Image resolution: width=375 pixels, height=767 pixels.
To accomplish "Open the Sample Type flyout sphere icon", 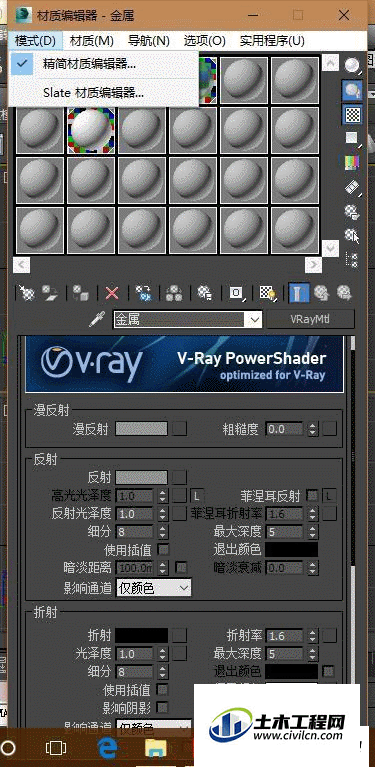I will tap(352, 65).
